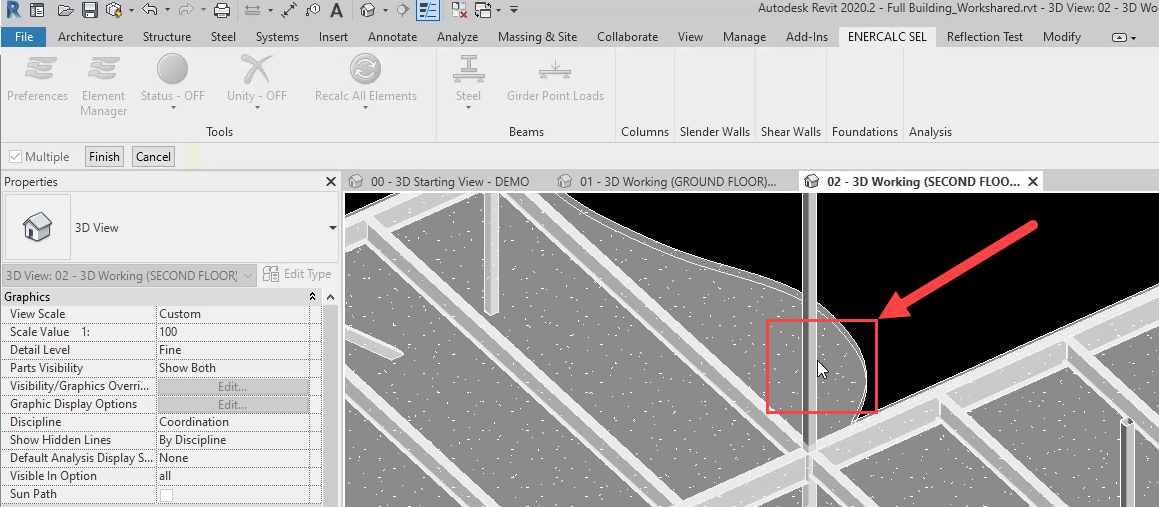Click the Scale Value field showing 100
This screenshot has height=507, width=1159.
pyautogui.click(x=233, y=332)
